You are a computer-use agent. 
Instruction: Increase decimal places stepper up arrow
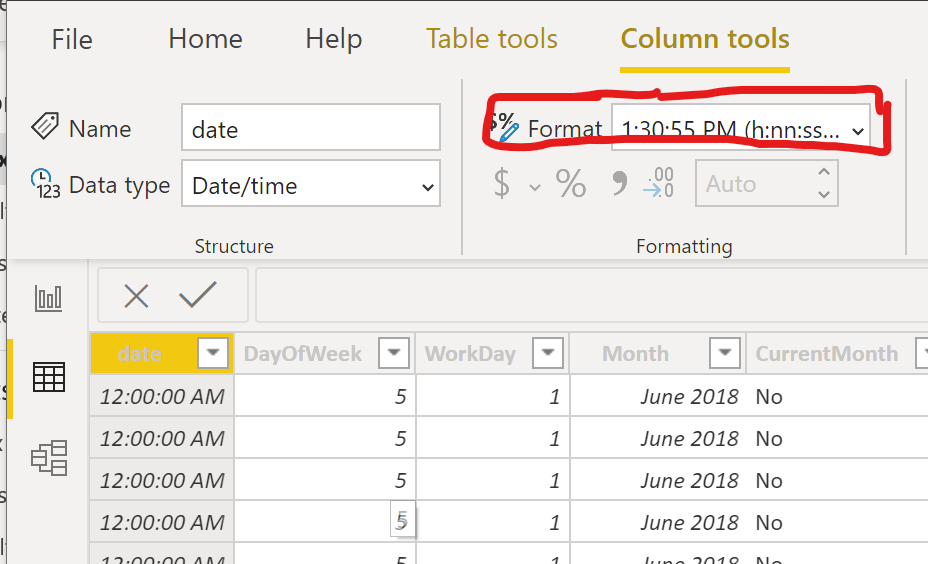tap(824, 172)
